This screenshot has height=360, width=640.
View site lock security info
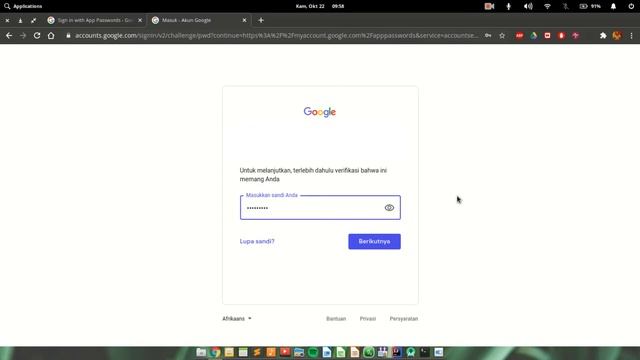coord(68,36)
